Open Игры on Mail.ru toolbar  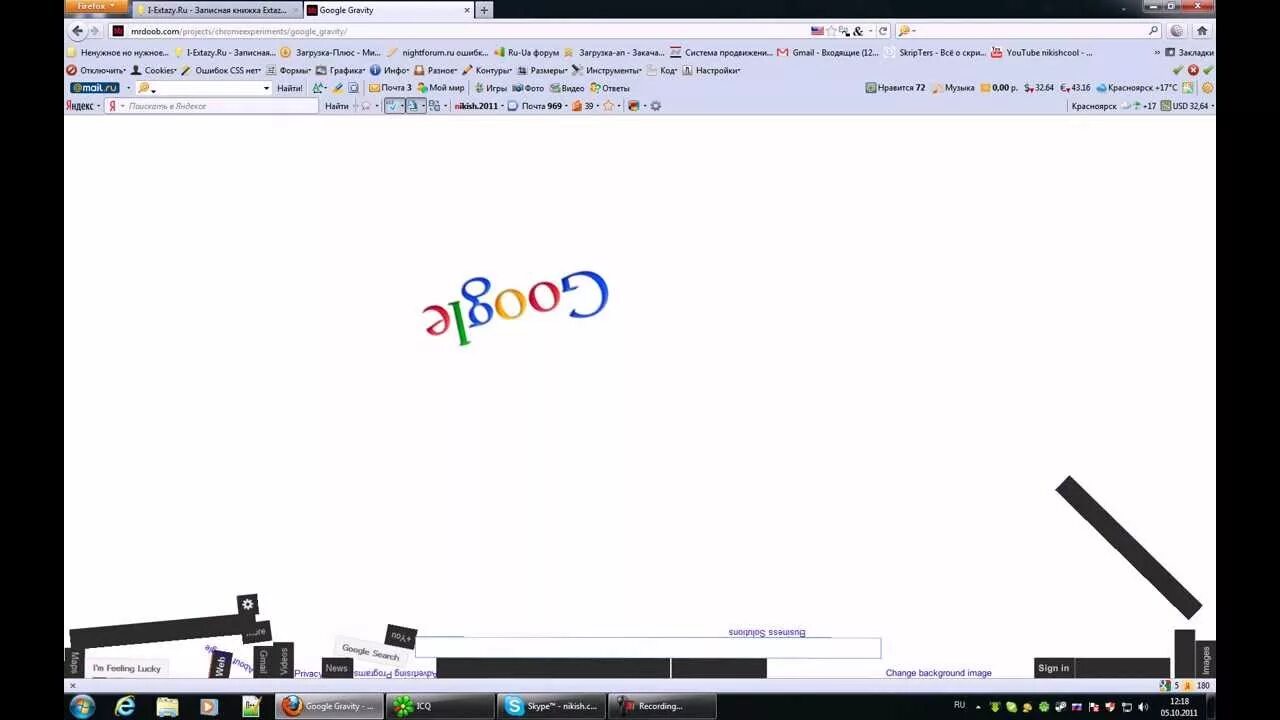click(x=490, y=88)
